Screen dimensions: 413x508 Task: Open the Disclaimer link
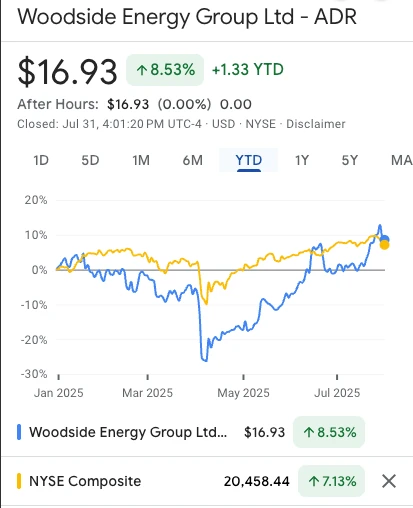click(x=316, y=124)
